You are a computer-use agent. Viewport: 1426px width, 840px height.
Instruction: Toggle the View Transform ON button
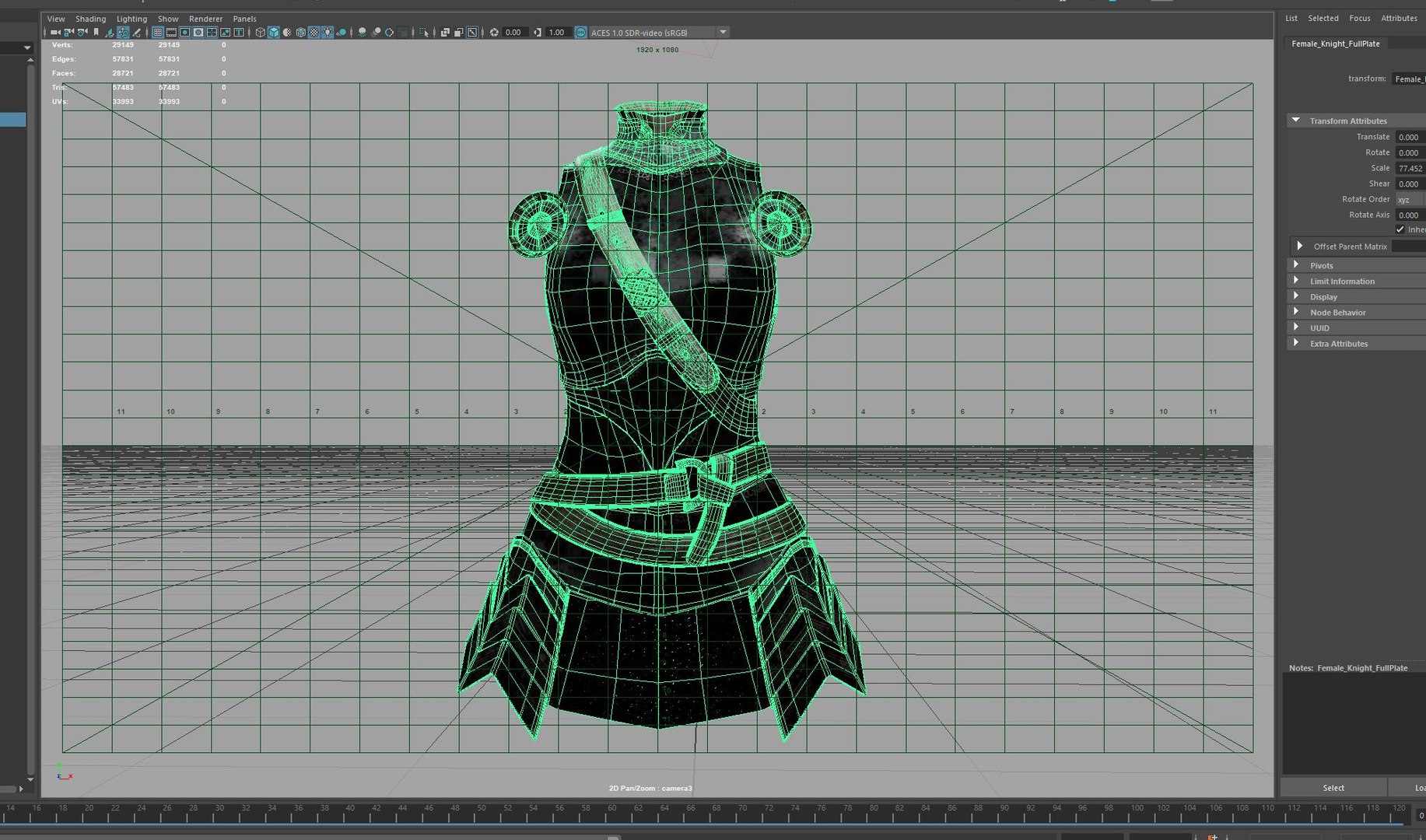[x=580, y=32]
